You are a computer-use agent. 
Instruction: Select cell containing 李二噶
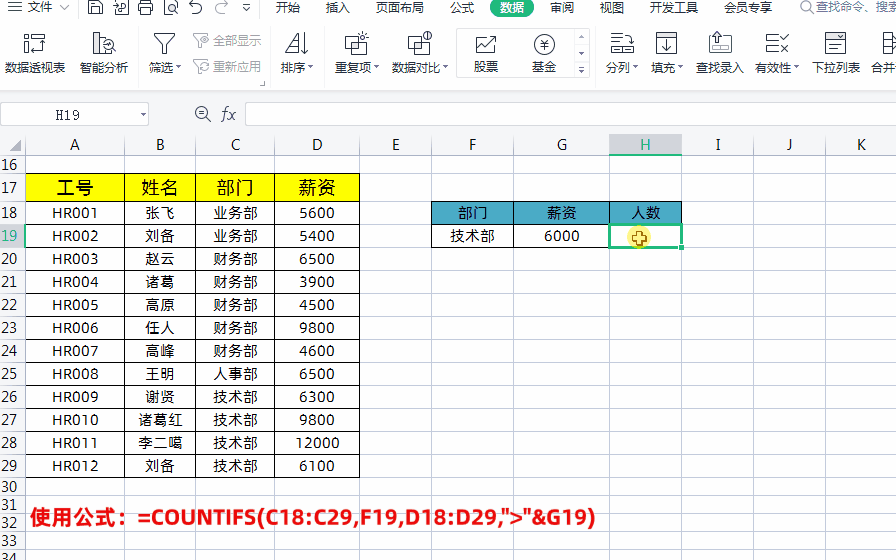(x=160, y=443)
